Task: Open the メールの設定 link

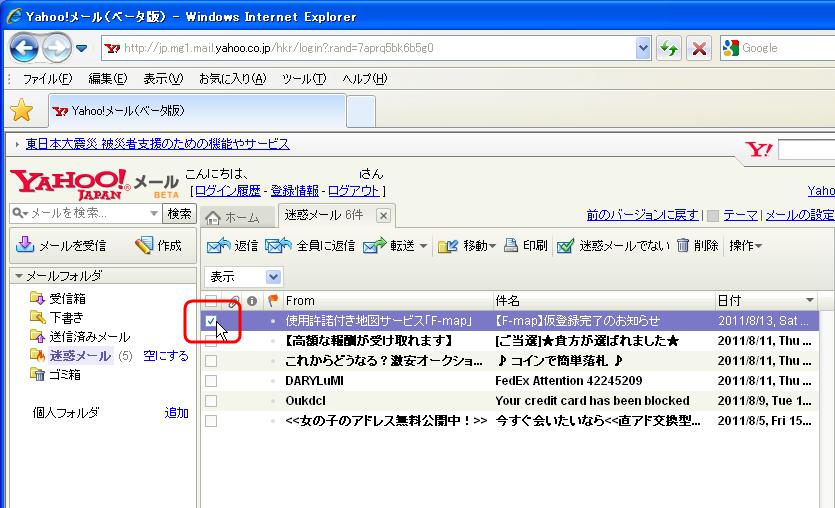Action: [x=800, y=215]
